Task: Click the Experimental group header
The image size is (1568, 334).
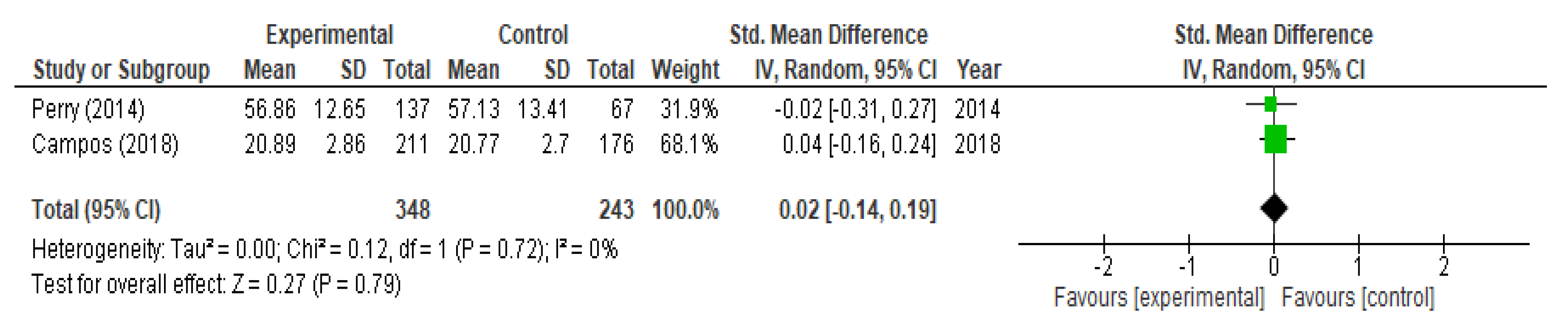Action: 329,35
